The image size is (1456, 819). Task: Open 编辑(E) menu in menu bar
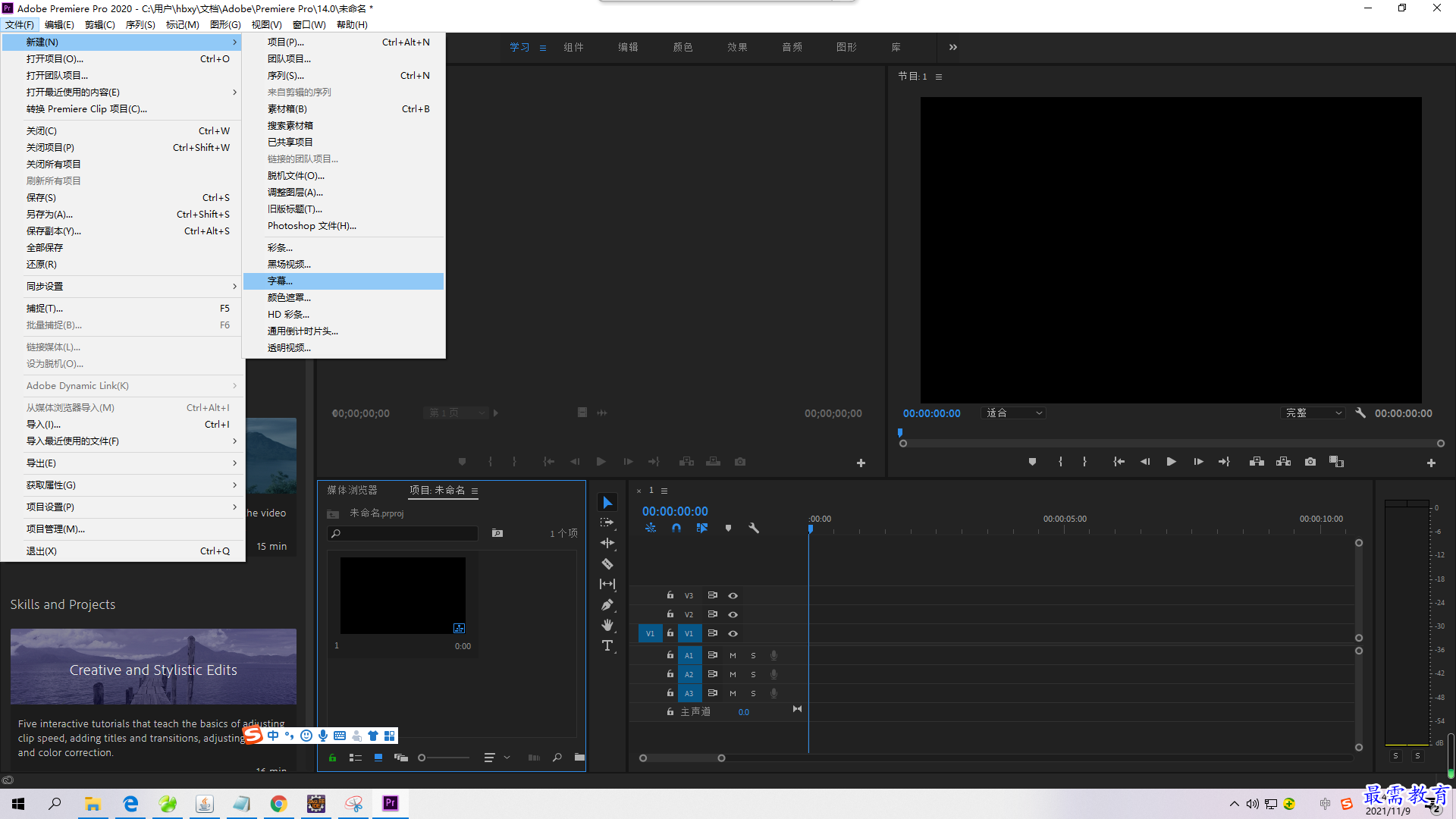[x=59, y=25]
